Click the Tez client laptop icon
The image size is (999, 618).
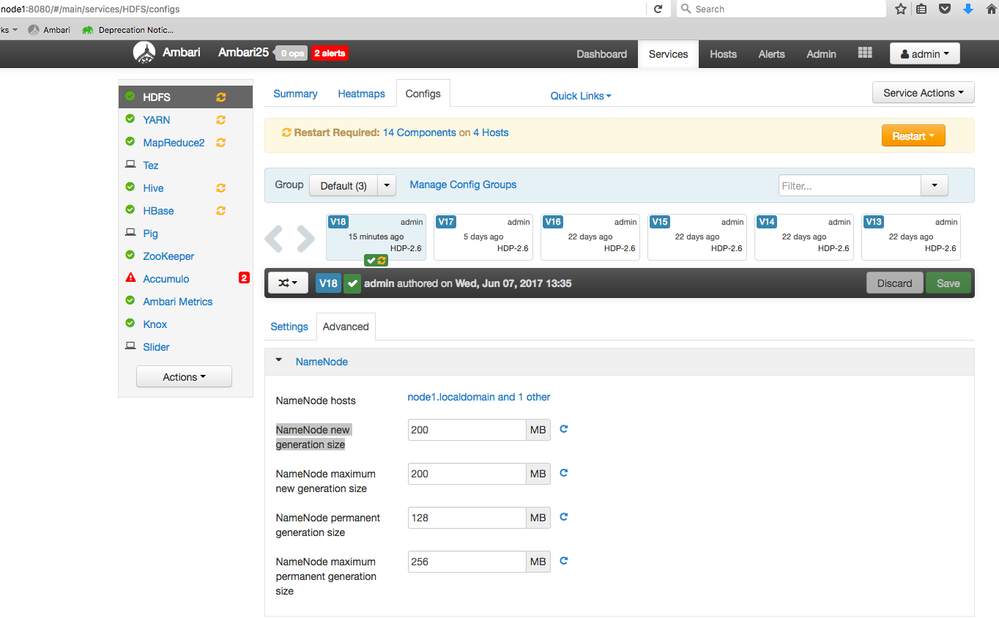pos(131,164)
